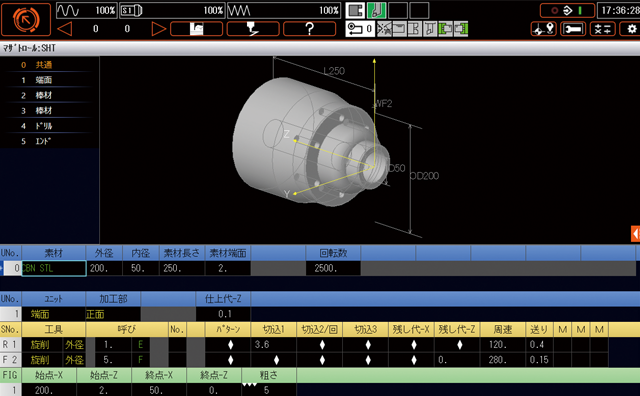This screenshot has width=640, height=396.
Task: Select the 共通 common unit item
Action: (43, 65)
